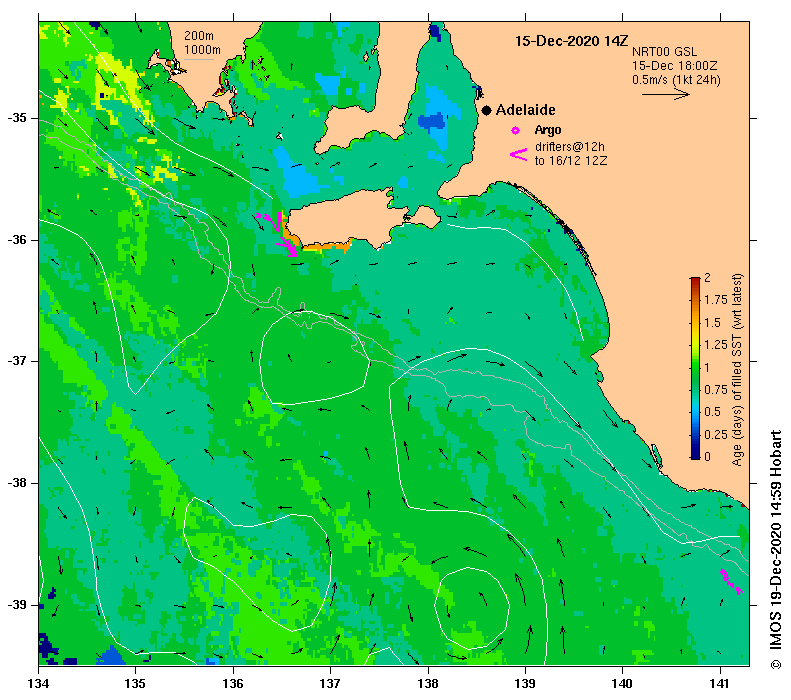Image resolution: width=791 pixels, height=700 pixels.
Task: Click the '15-Dec-2020 14Z' date title
Action: pos(572,41)
